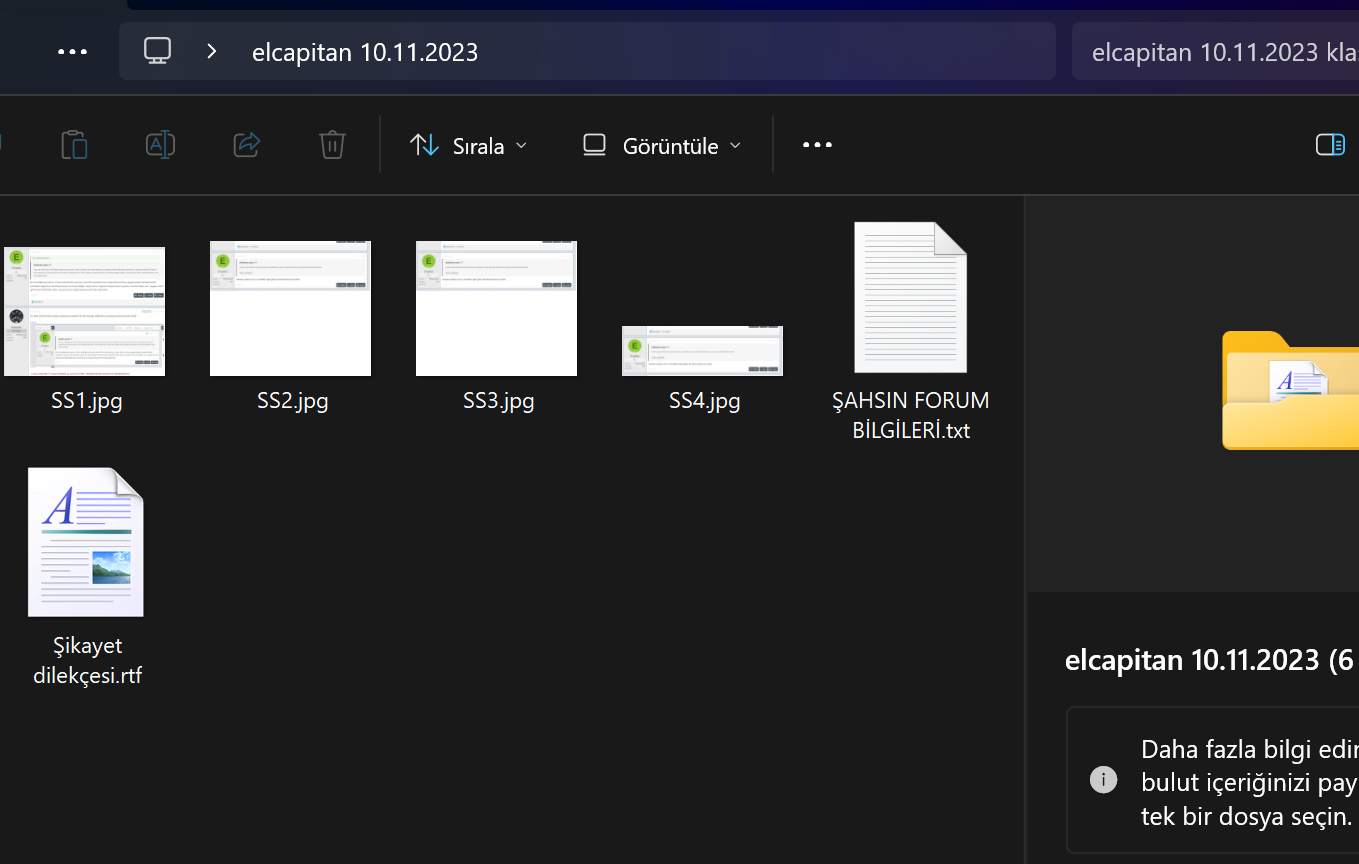Click the computer icon in address bar

pos(157,51)
